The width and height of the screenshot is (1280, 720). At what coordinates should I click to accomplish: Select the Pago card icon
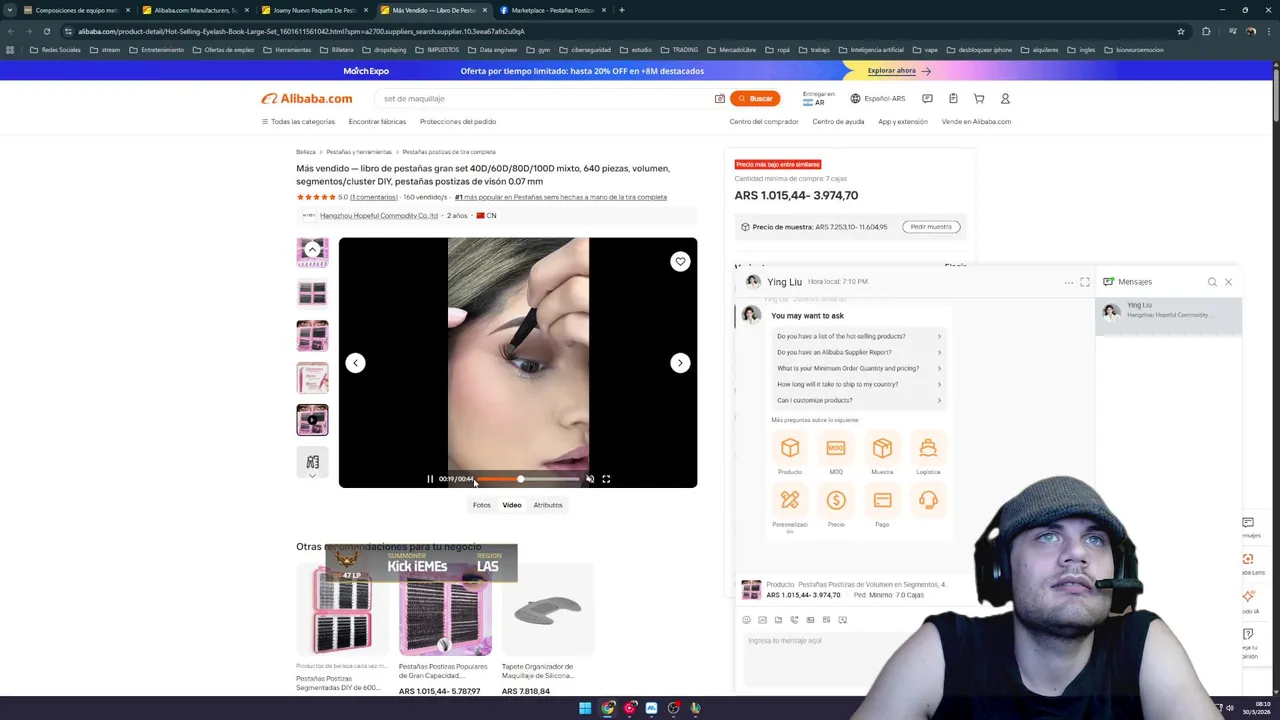tap(882, 500)
